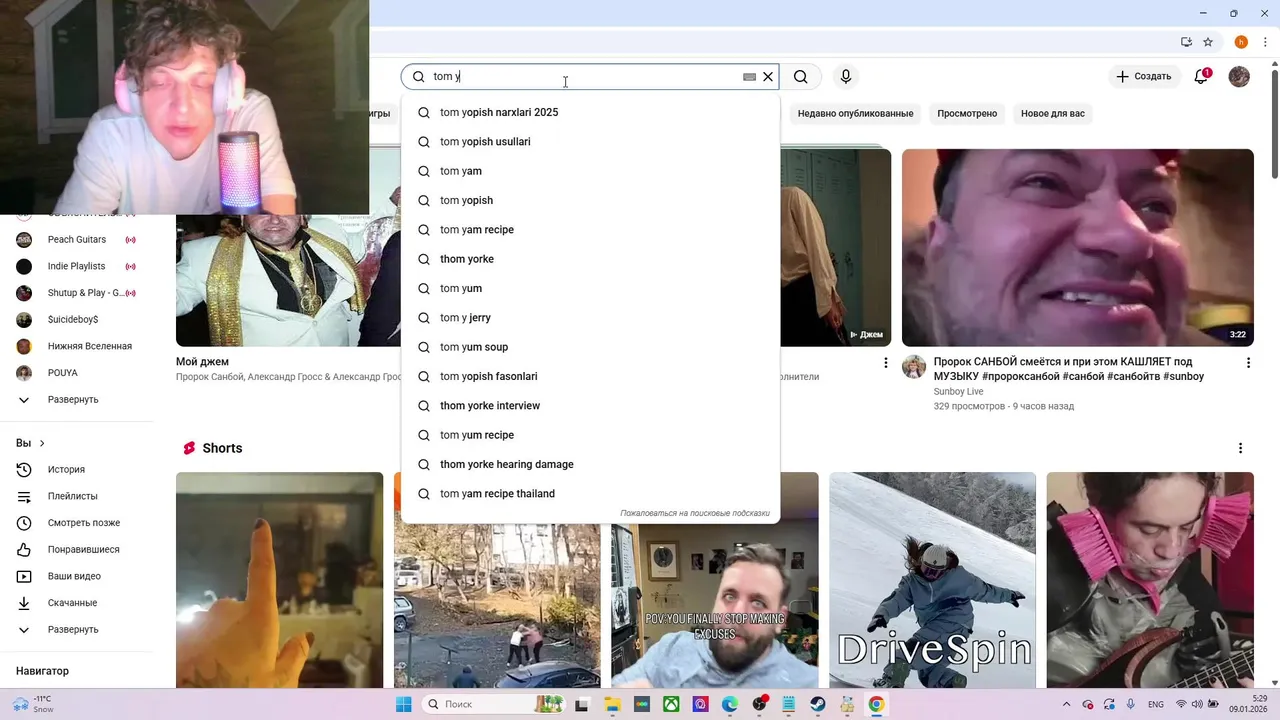Switch input language from ENG

click(1156, 704)
